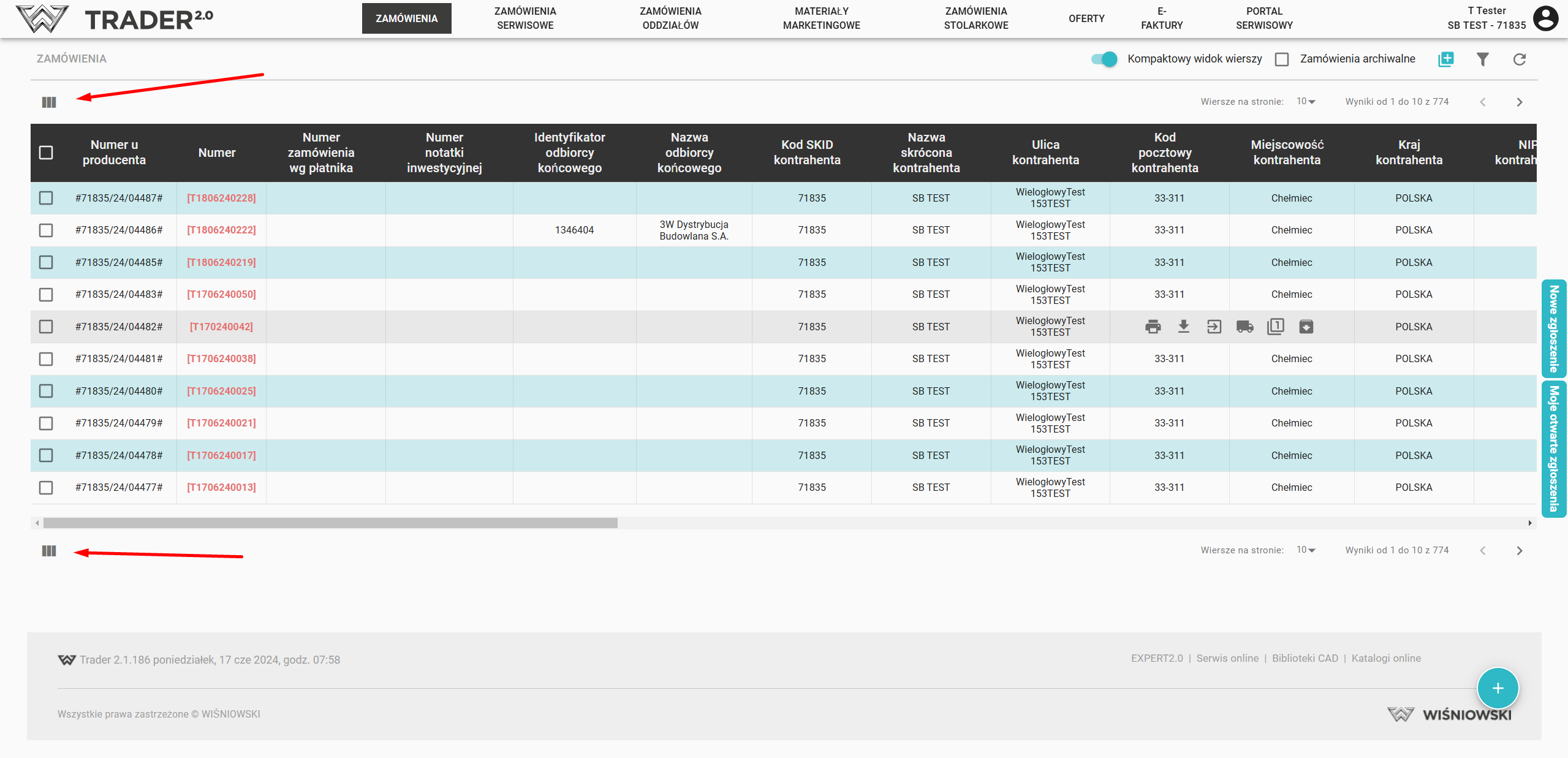The height and width of the screenshot is (758, 1568).
Task: Click the download arrow icon in the hovered row
Action: click(1183, 327)
